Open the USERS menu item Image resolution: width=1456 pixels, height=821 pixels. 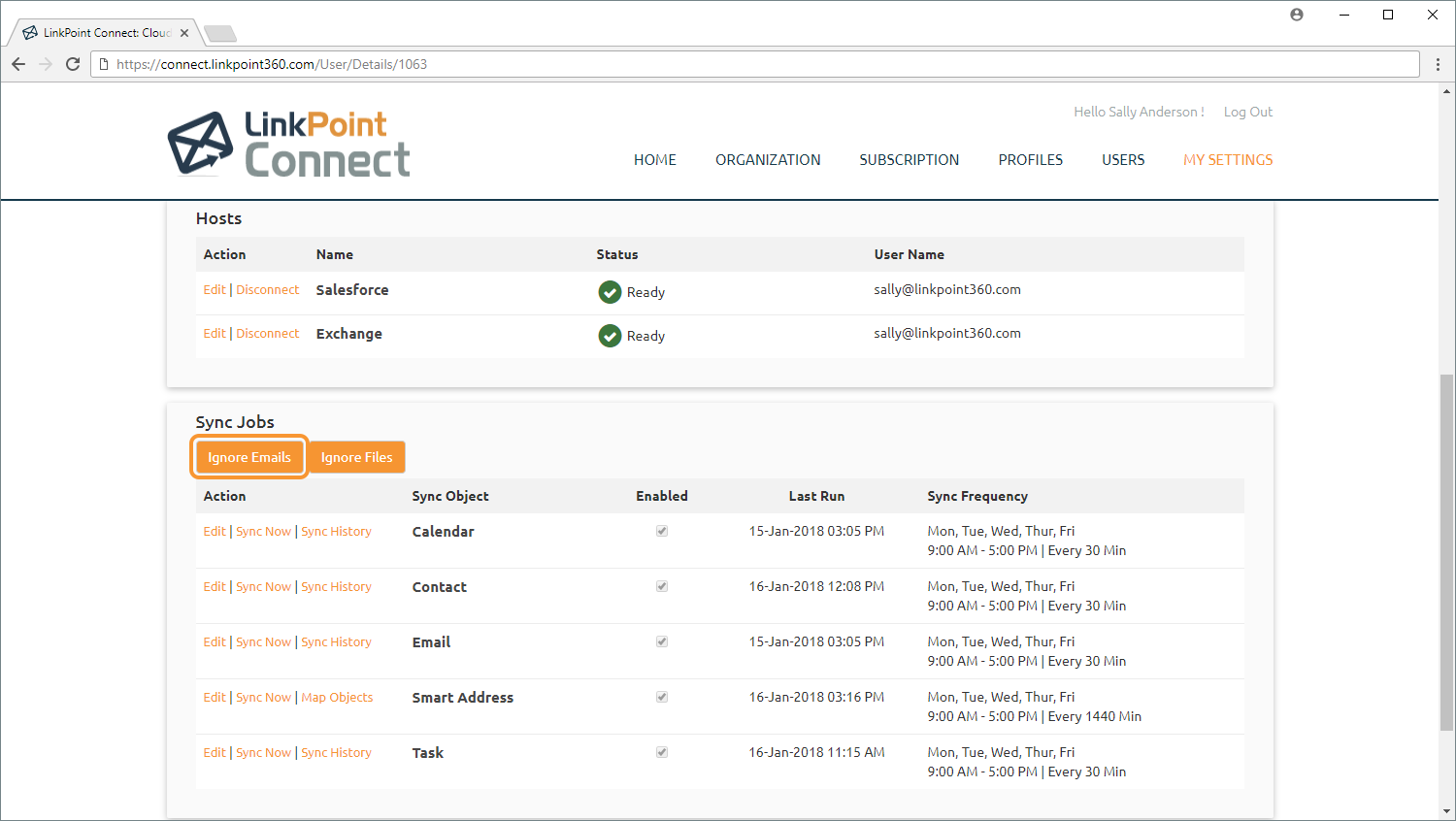coord(1123,160)
